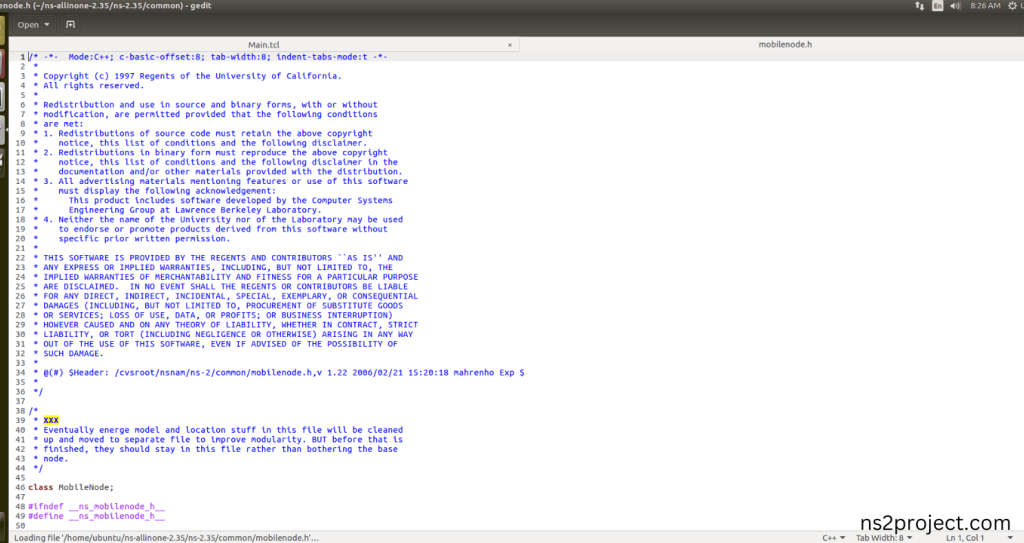Click 'specific prior written permission.' line
The width and height of the screenshot is (1024, 543).
point(144,239)
